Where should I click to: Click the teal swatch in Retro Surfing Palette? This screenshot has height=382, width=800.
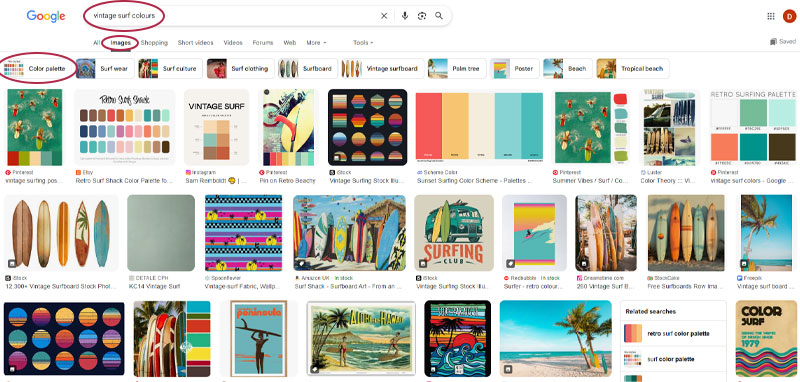(753, 146)
